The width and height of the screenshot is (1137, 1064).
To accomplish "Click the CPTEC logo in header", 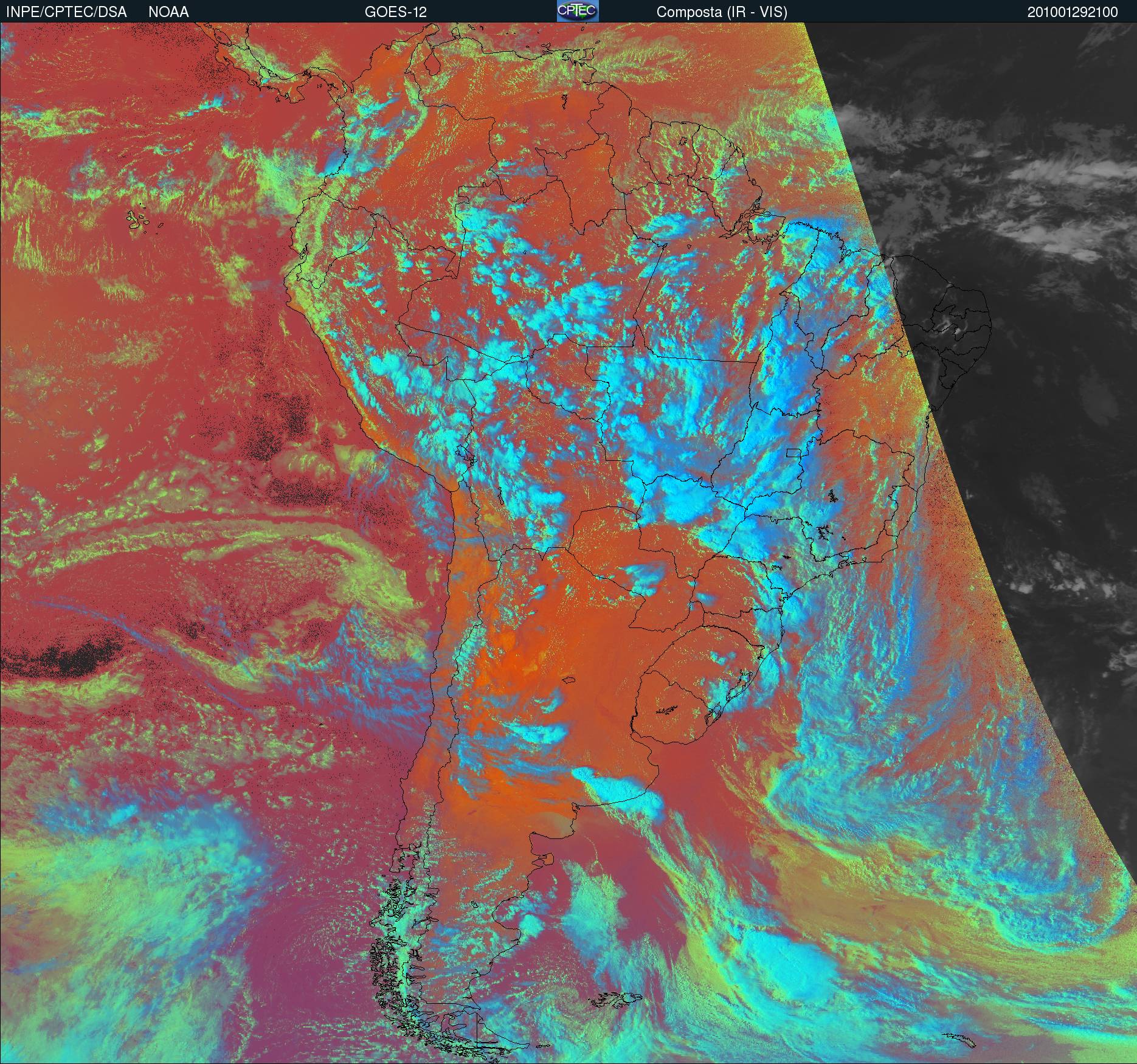I will (578, 11).
